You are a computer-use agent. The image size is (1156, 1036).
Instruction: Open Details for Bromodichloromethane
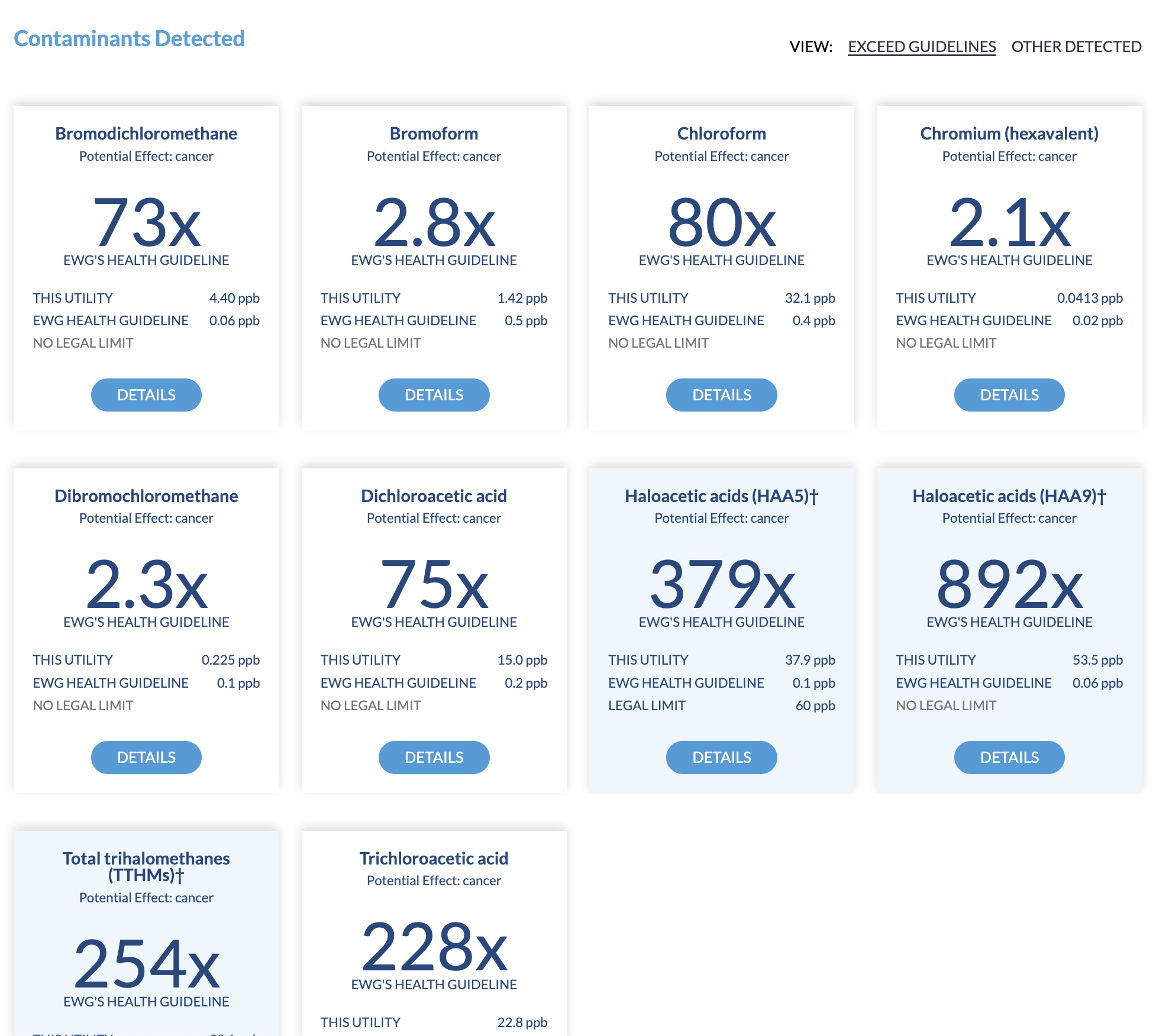146,395
